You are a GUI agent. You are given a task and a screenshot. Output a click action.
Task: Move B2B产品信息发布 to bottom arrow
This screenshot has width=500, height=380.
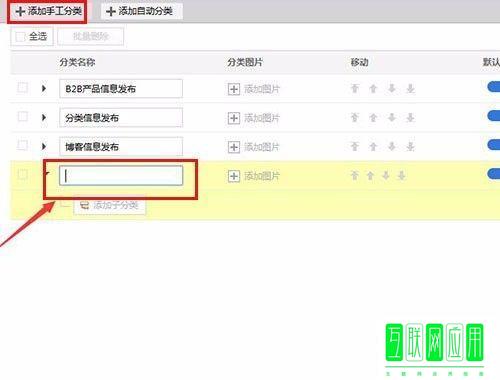[x=411, y=88]
